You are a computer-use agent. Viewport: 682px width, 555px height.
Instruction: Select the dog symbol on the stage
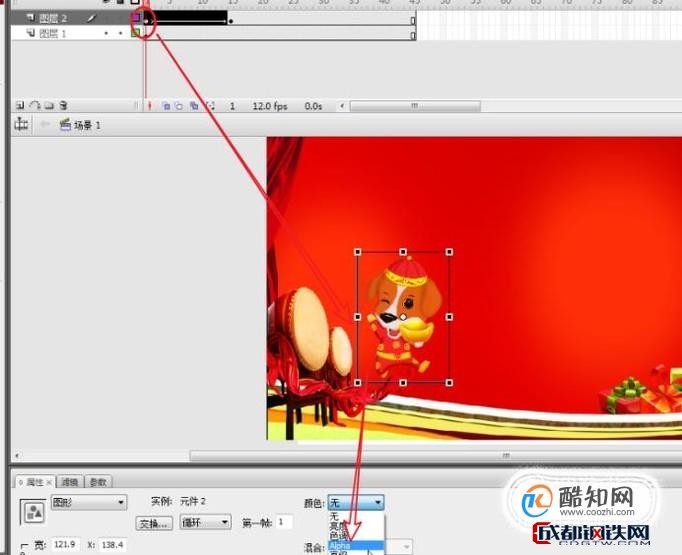tap(402, 318)
